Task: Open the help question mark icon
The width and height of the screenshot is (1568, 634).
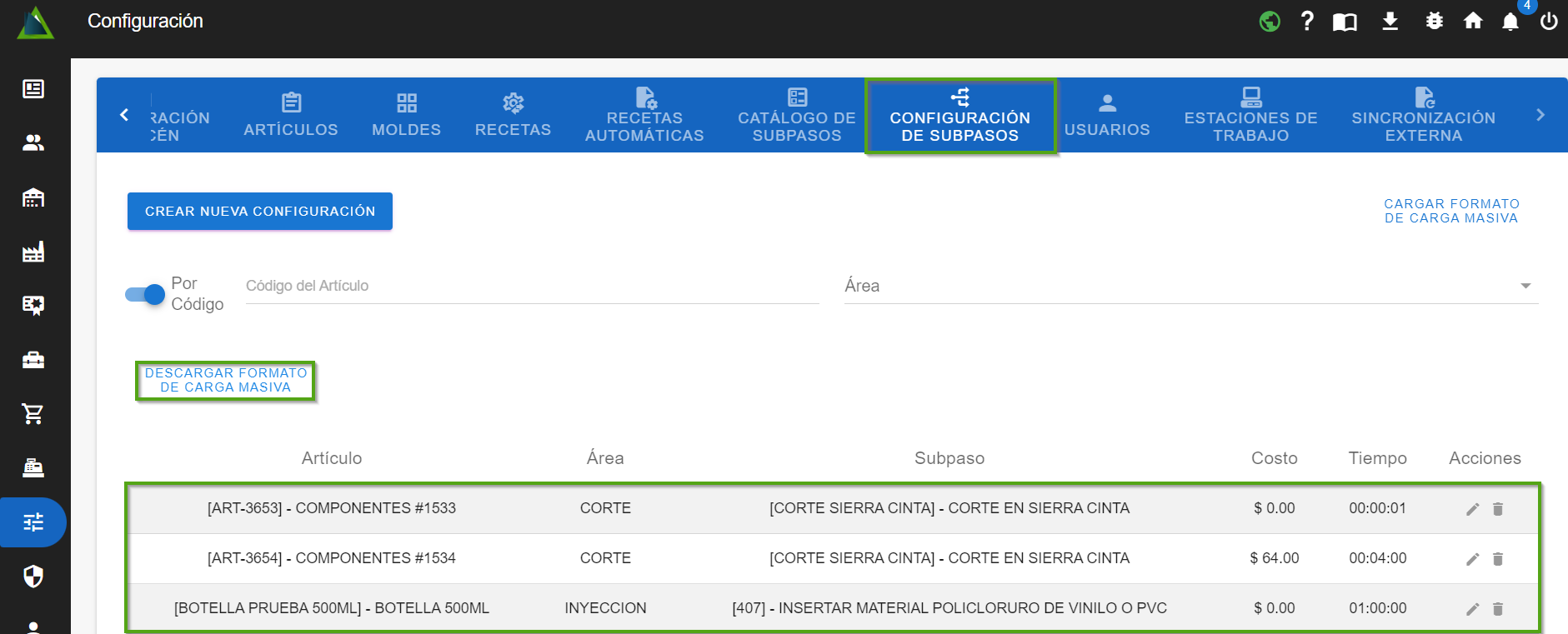Action: point(1307,21)
